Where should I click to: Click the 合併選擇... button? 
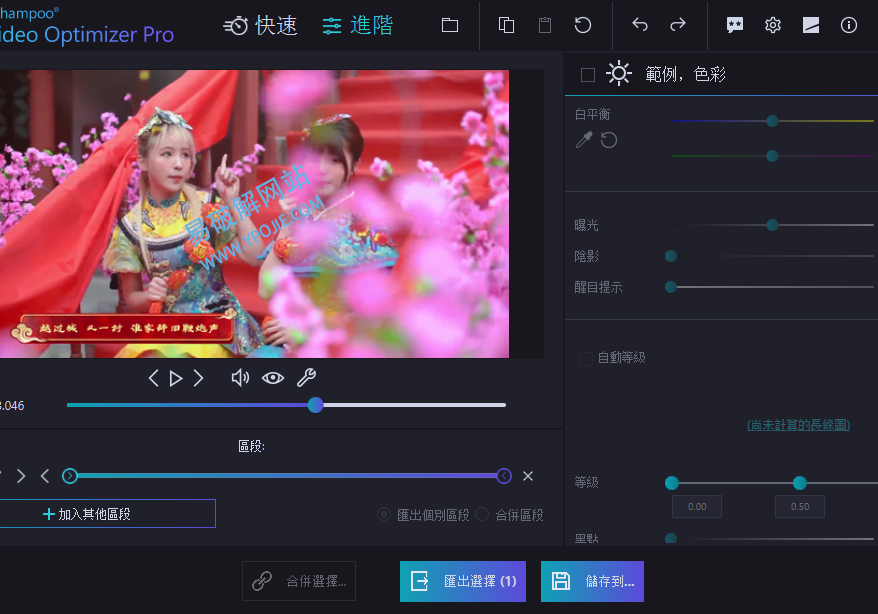tap(299, 582)
